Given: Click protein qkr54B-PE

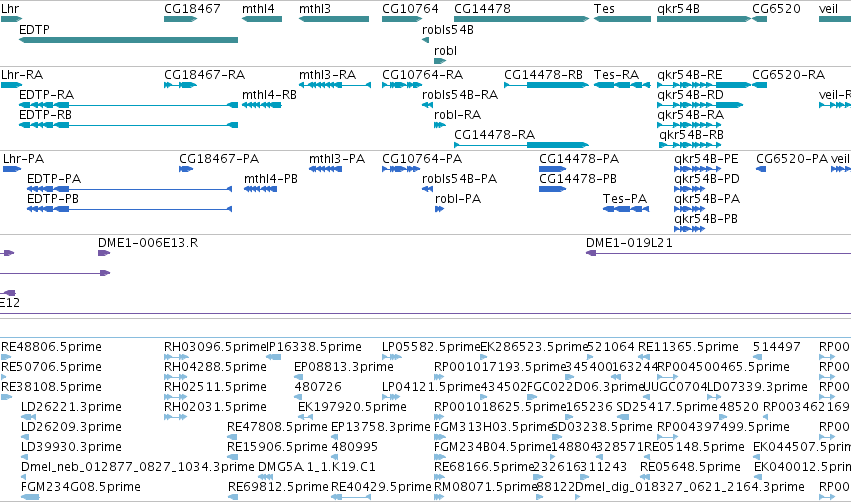Looking at the screenshot, I should point(706,158).
